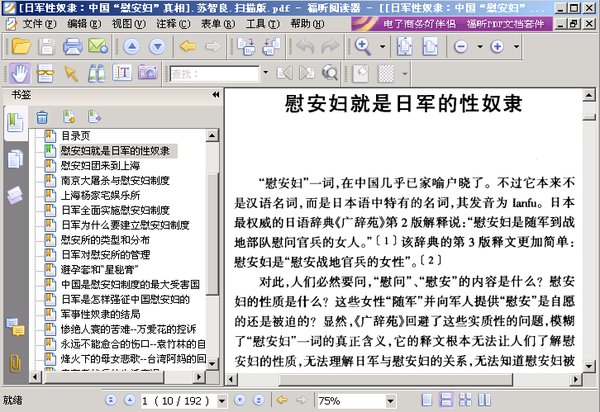
Task: Click the page number input field
Action: pyautogui.click(x=179, y=401)
